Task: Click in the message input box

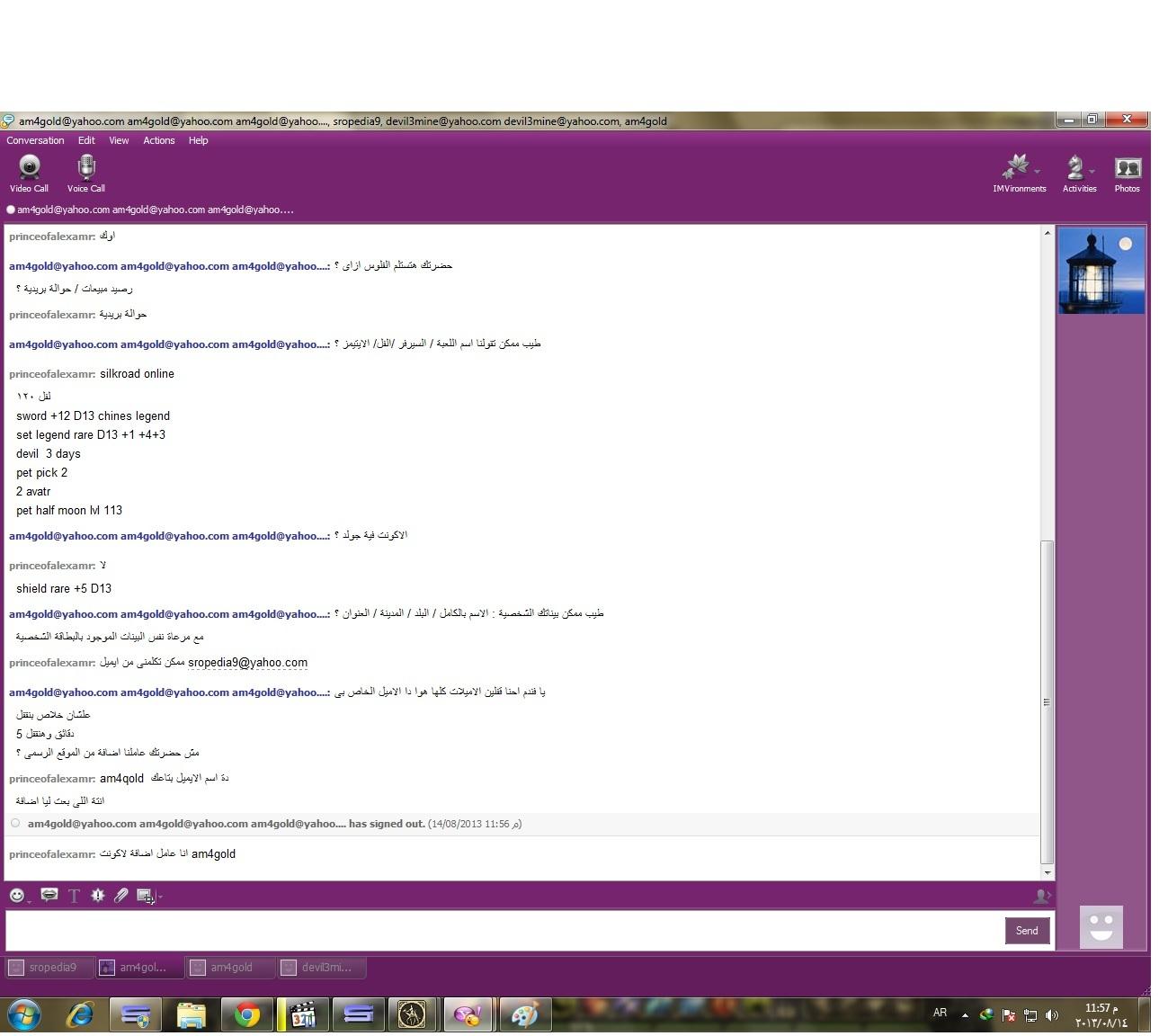Action: (x=504, y=931)
